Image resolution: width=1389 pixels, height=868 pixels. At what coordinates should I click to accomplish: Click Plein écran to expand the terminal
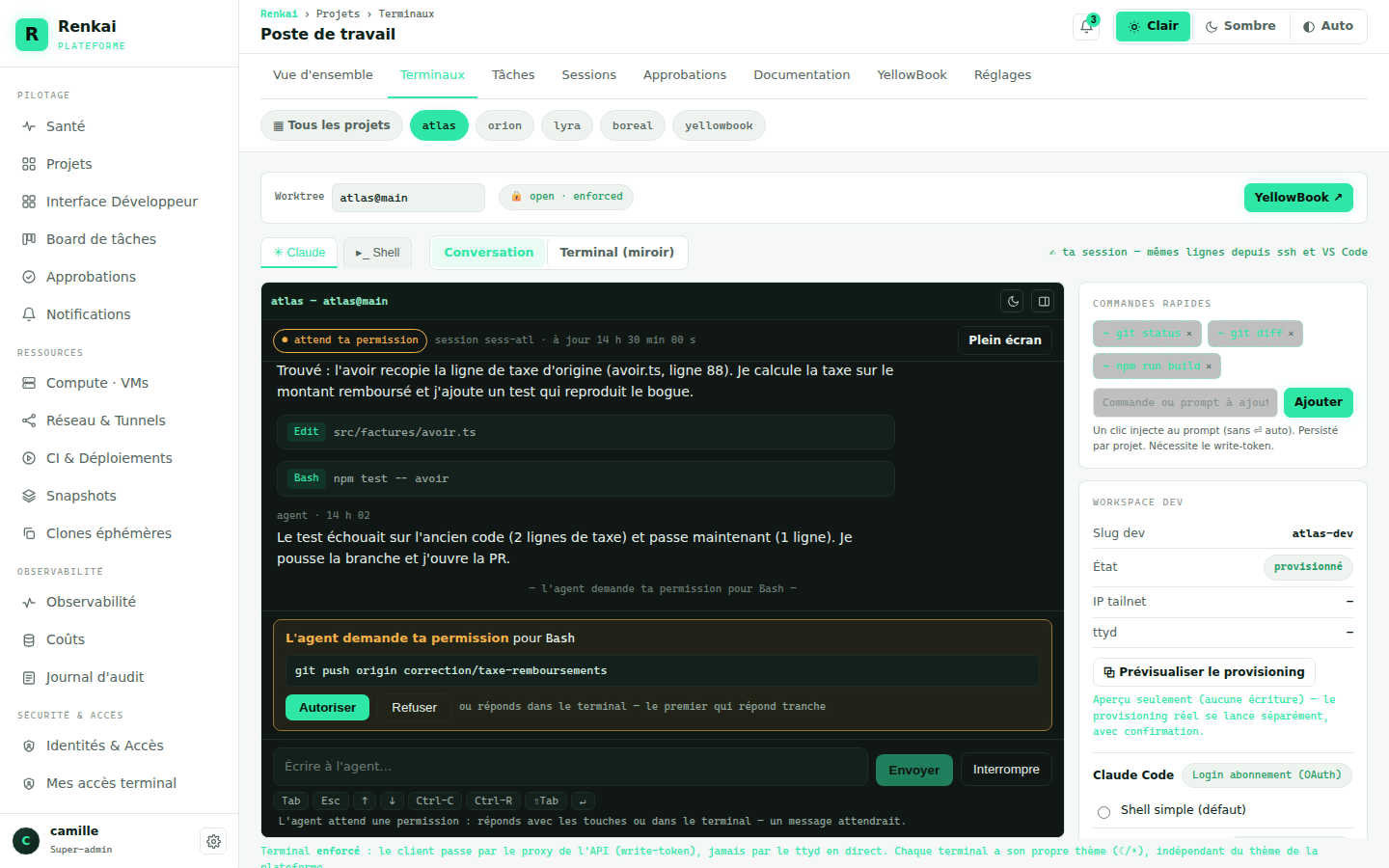(1005, 340)
